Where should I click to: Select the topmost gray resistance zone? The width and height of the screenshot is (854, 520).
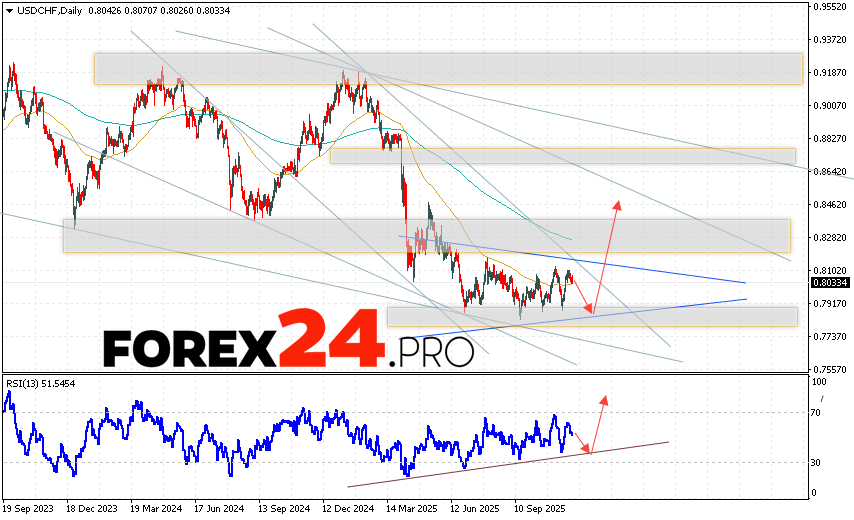coord(448,68)
